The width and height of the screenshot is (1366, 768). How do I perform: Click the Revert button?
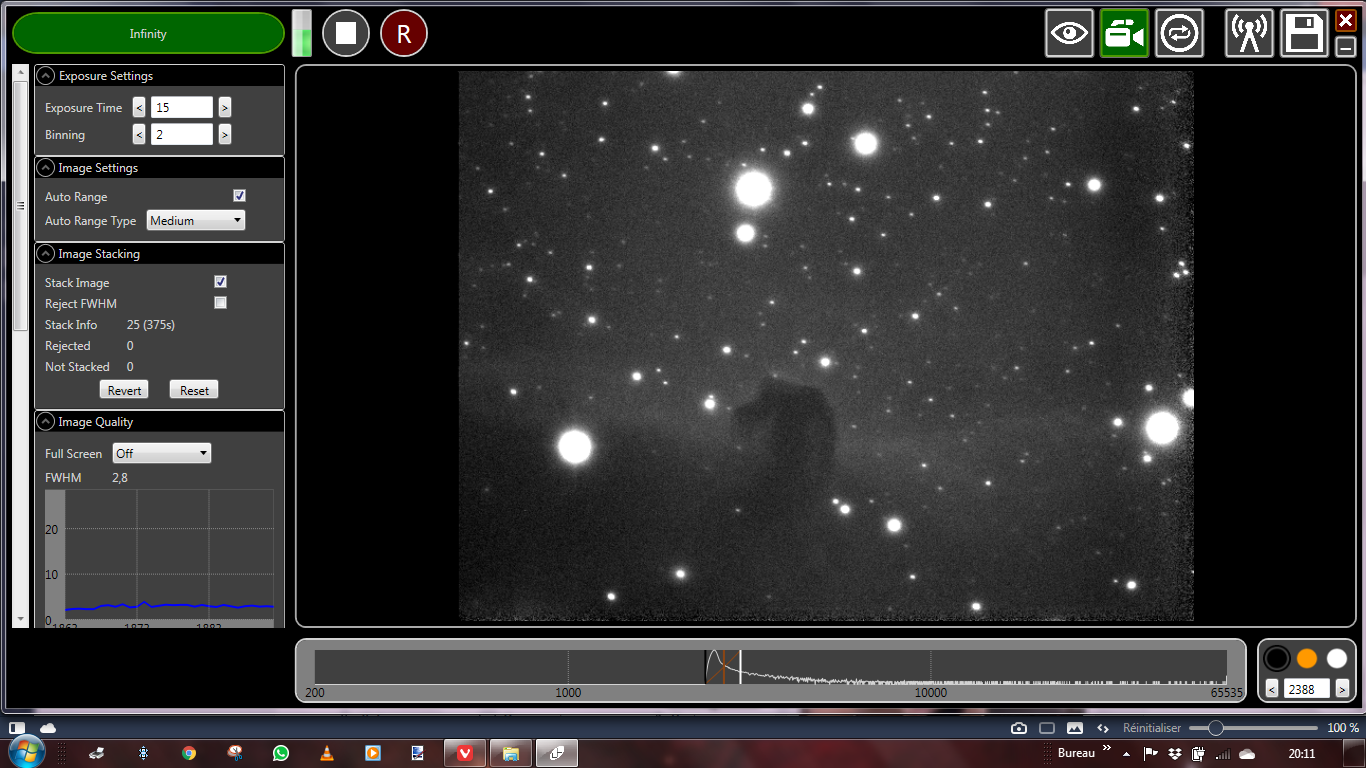point(124,390)
